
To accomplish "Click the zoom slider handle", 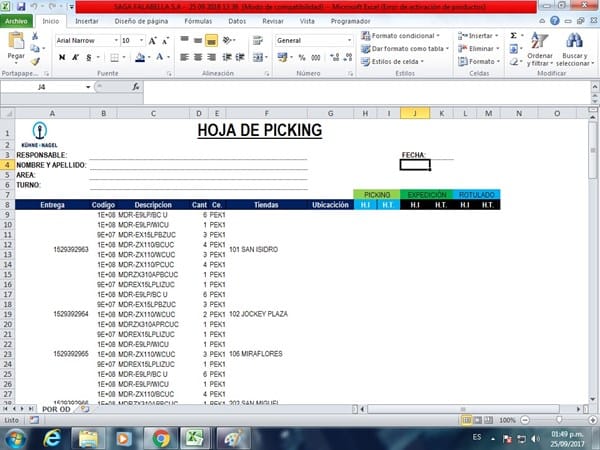I will click(x=559, y=420).
